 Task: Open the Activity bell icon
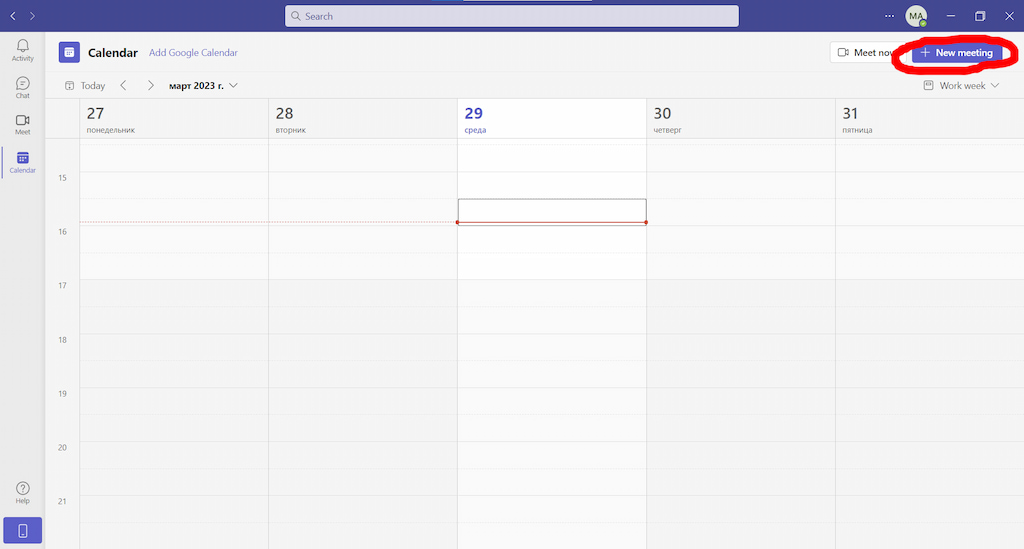click(x=22, y=50)
